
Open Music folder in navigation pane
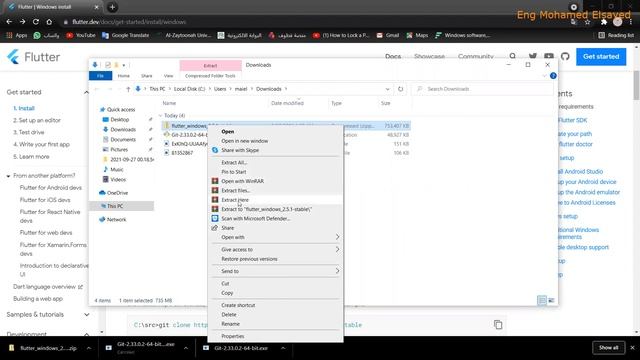tap(116, 169)
